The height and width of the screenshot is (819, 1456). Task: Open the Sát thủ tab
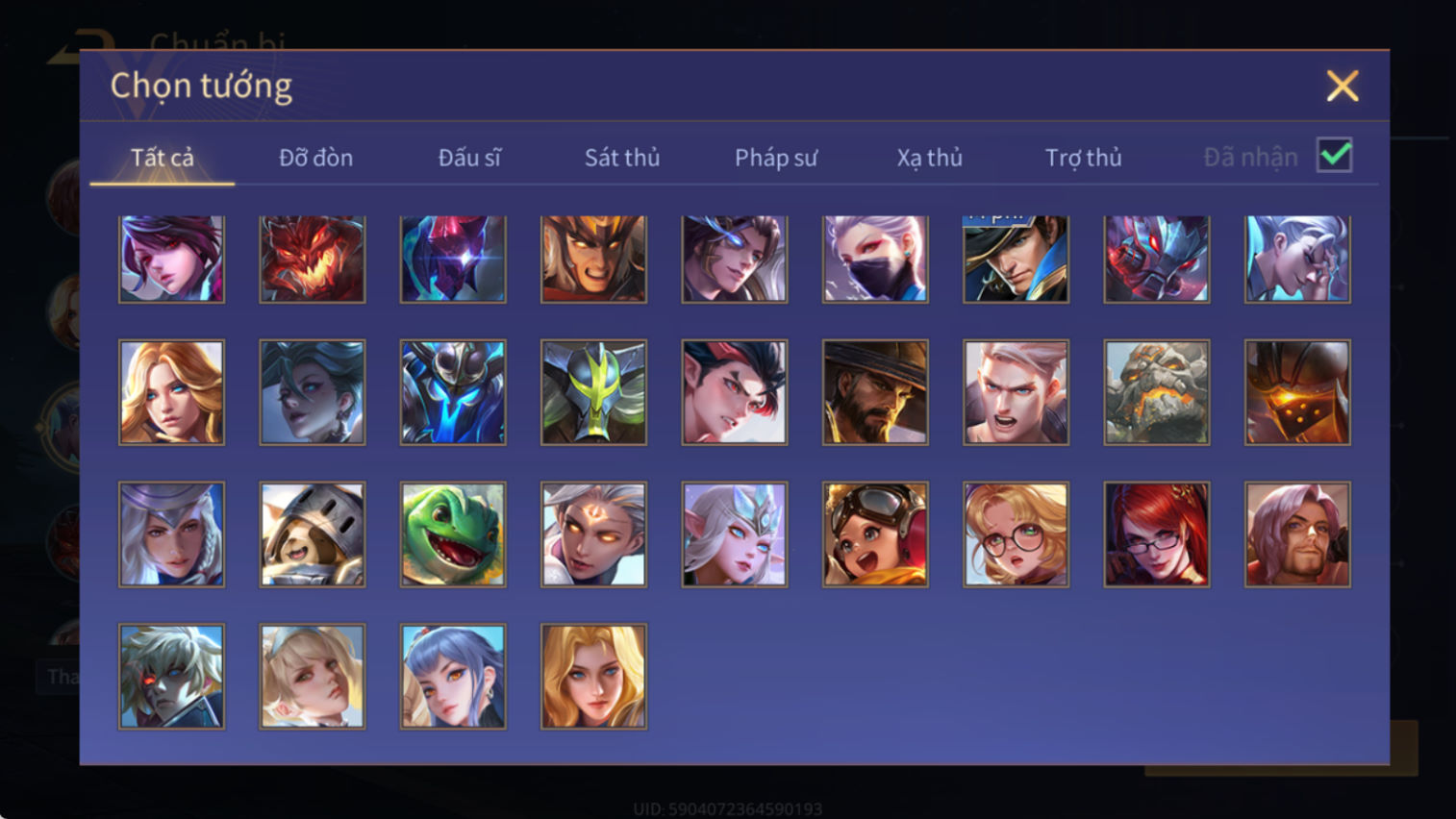(622, 158)
